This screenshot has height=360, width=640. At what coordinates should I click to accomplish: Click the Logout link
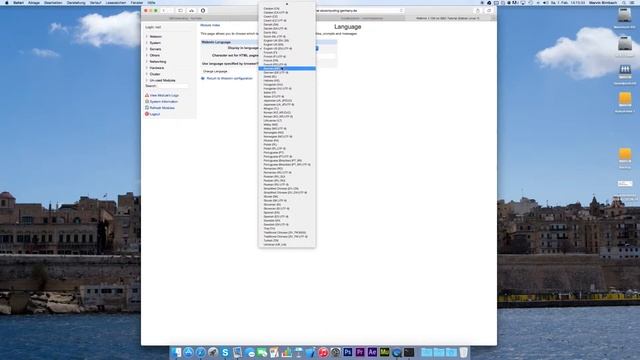[155, 114]
